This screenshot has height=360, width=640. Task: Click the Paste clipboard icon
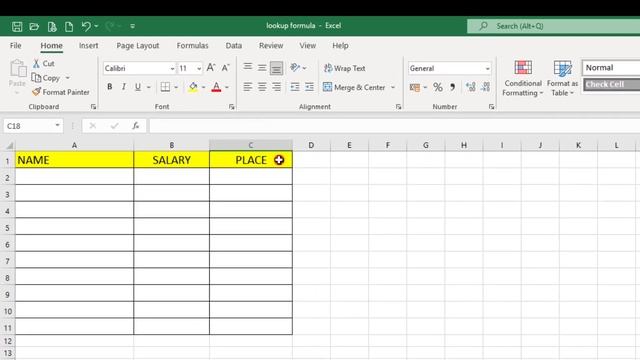pyautogui.click(x=18, y=68)
